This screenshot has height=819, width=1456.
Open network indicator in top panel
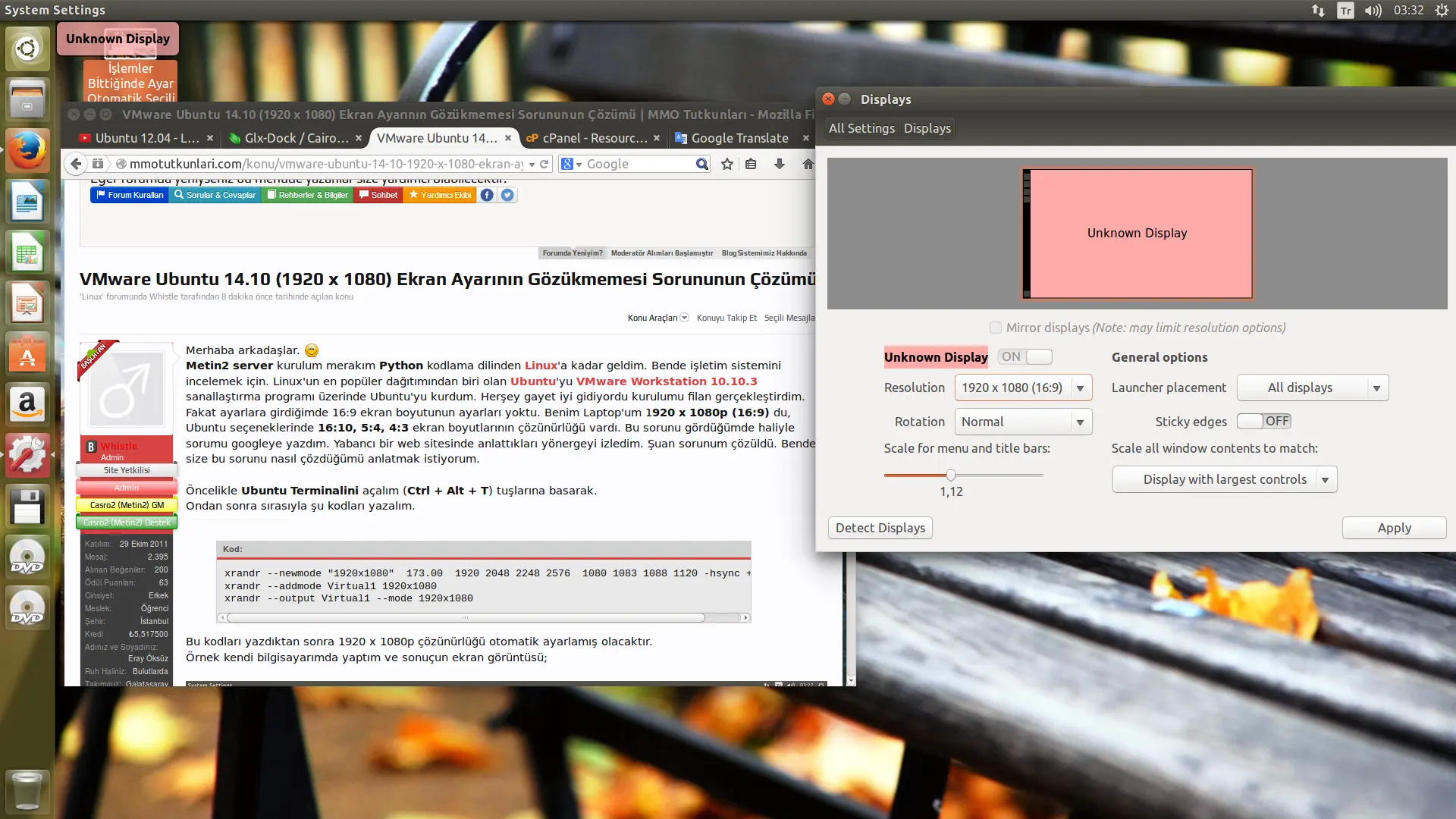[x=1318, y=10]
